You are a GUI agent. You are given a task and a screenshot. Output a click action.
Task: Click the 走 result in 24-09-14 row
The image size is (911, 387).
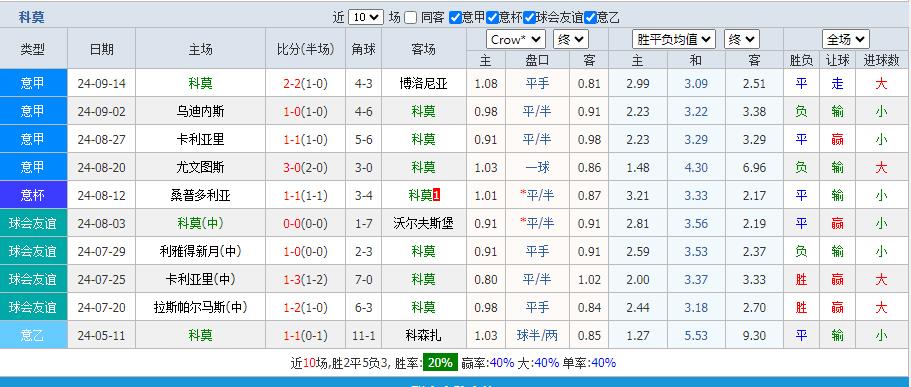pos(837,84)
